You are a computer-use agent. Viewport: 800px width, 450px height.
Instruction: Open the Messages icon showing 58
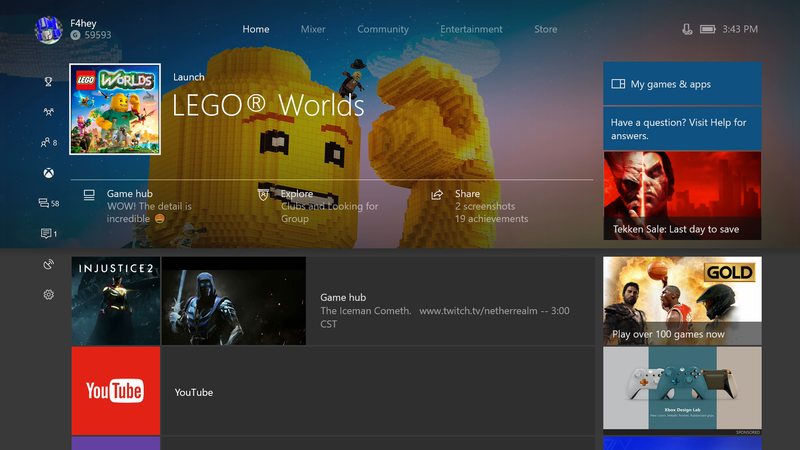point(49,203)
